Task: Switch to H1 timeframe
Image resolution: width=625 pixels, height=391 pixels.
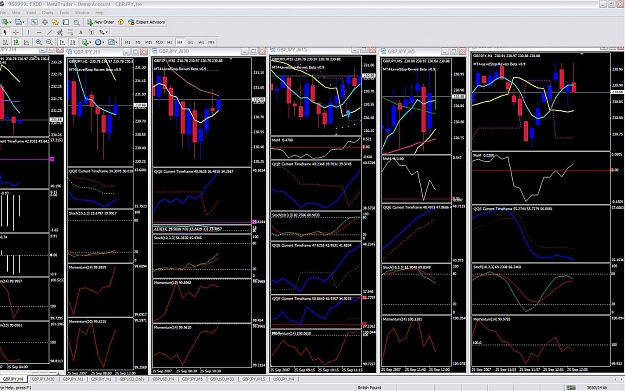Action: pyautogui.click(x=169, y=42)
